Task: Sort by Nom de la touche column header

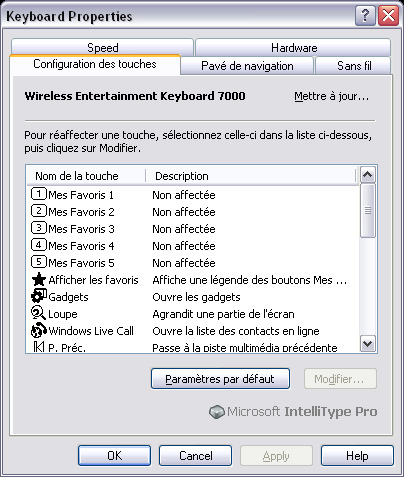Action: click(x=86, y=176)
